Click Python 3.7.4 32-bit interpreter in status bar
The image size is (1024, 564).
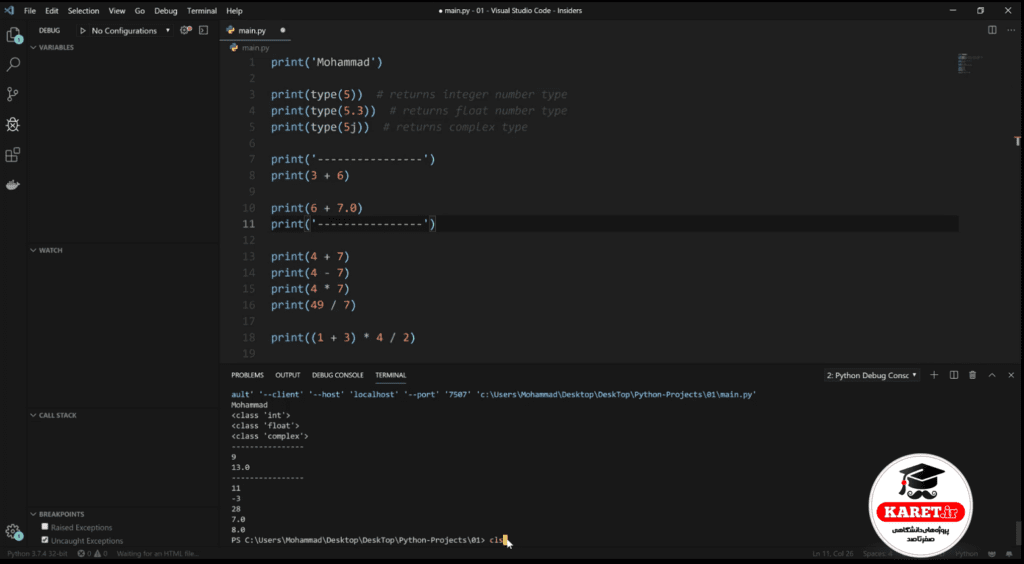pos(37,554)
